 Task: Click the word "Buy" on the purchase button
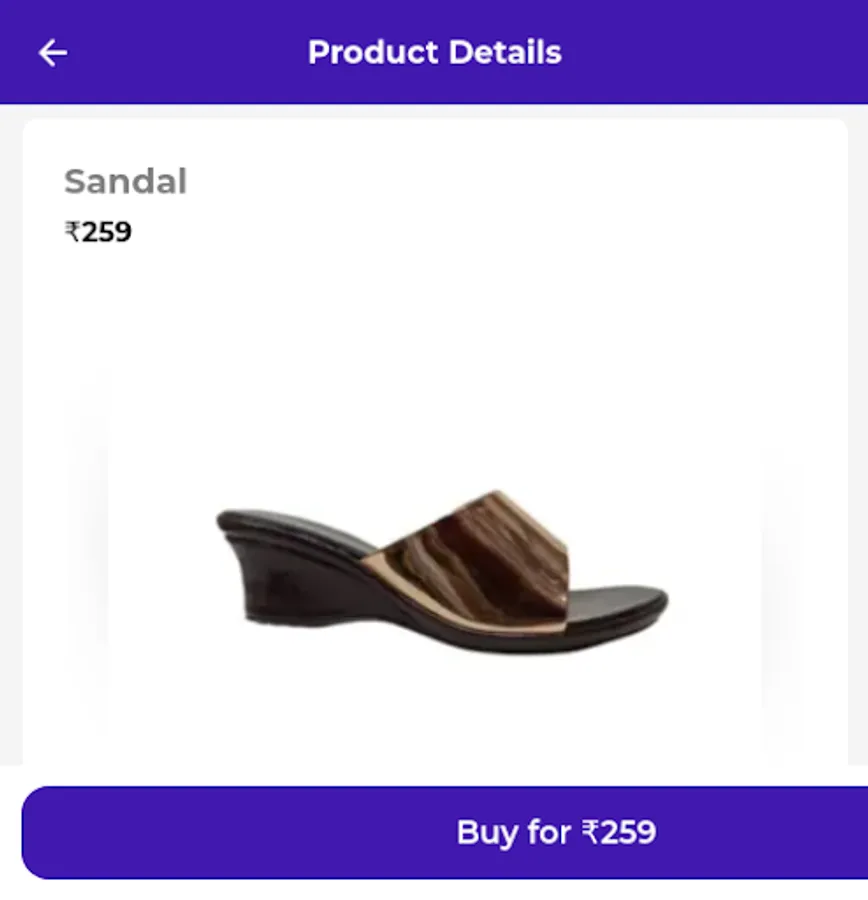(485, 832)
